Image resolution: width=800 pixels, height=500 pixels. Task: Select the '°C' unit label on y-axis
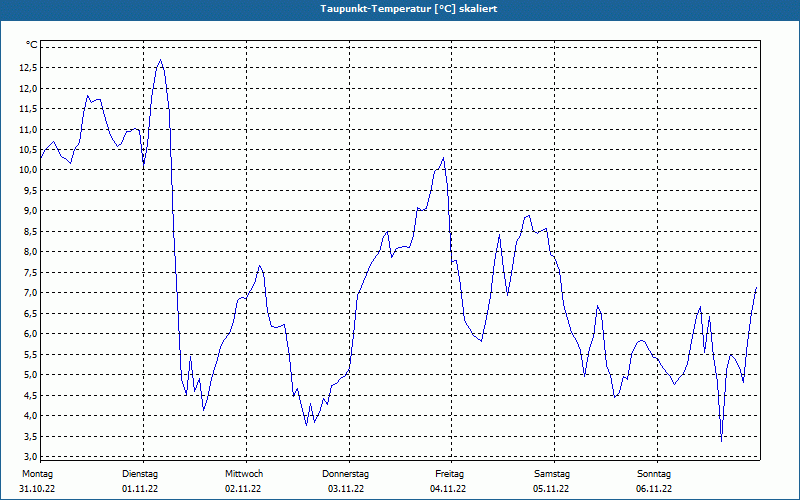(x=32, y=45)
